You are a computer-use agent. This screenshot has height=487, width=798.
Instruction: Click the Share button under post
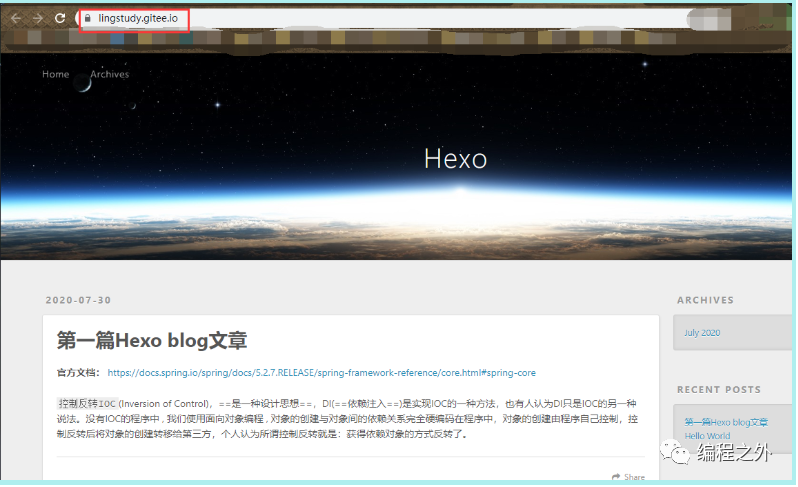coord(629,477)
